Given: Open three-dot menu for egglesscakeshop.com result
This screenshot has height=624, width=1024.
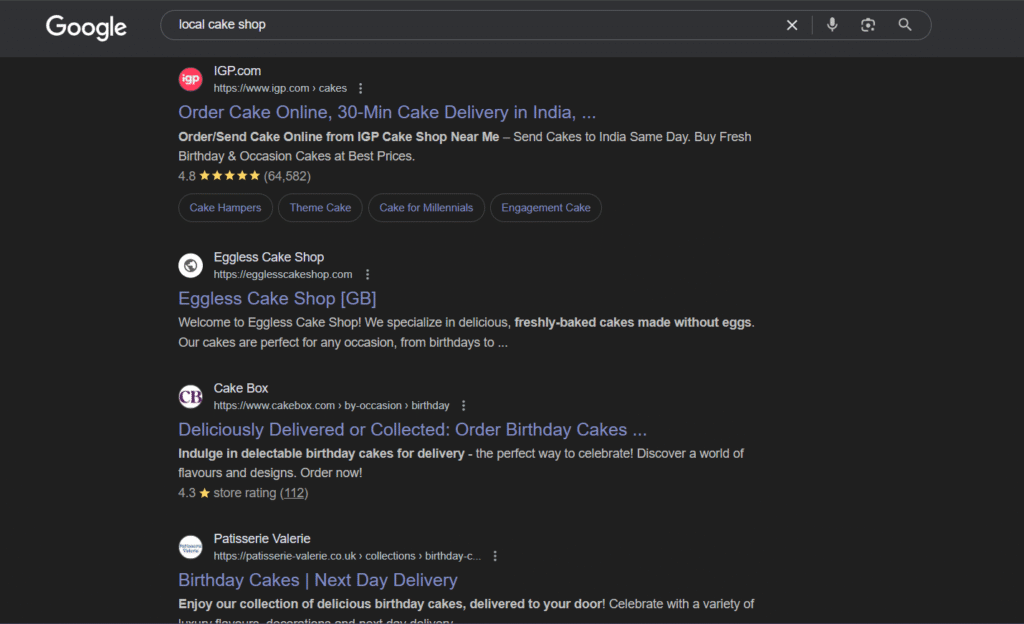Looking at the screenshot, I should click(368, 275).
